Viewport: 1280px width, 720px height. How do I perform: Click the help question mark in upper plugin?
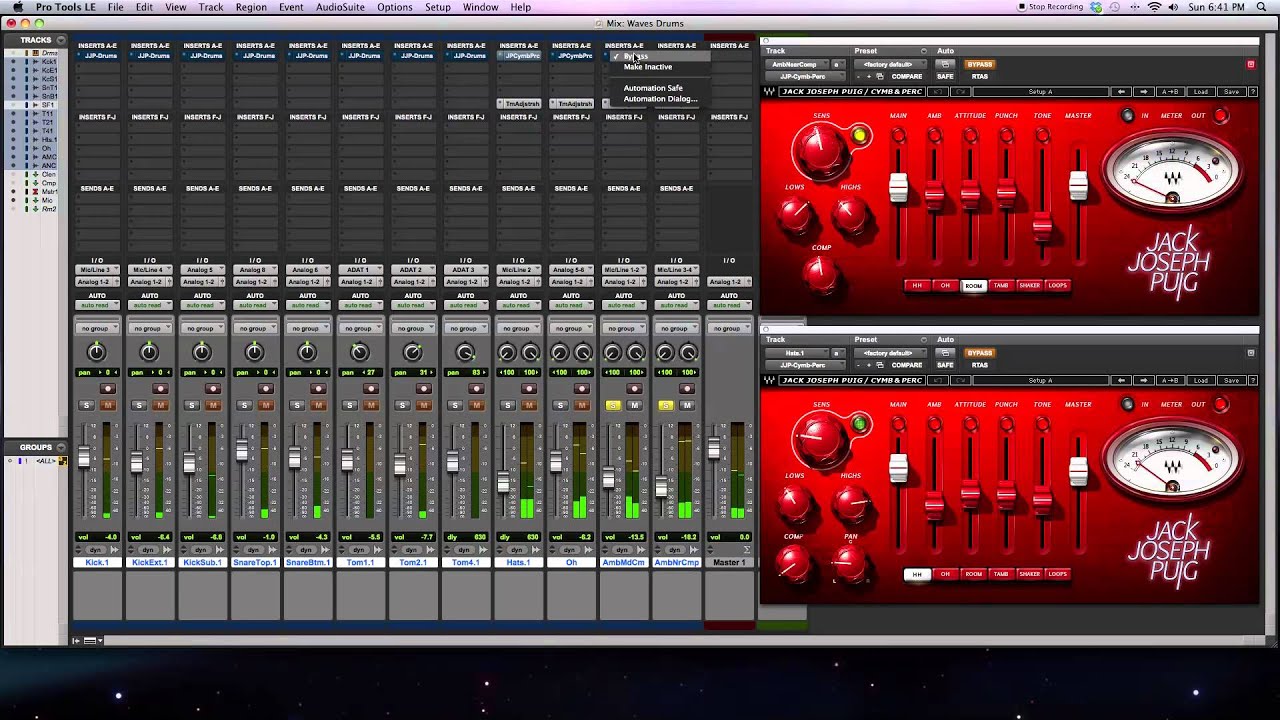click(1252, 92)
